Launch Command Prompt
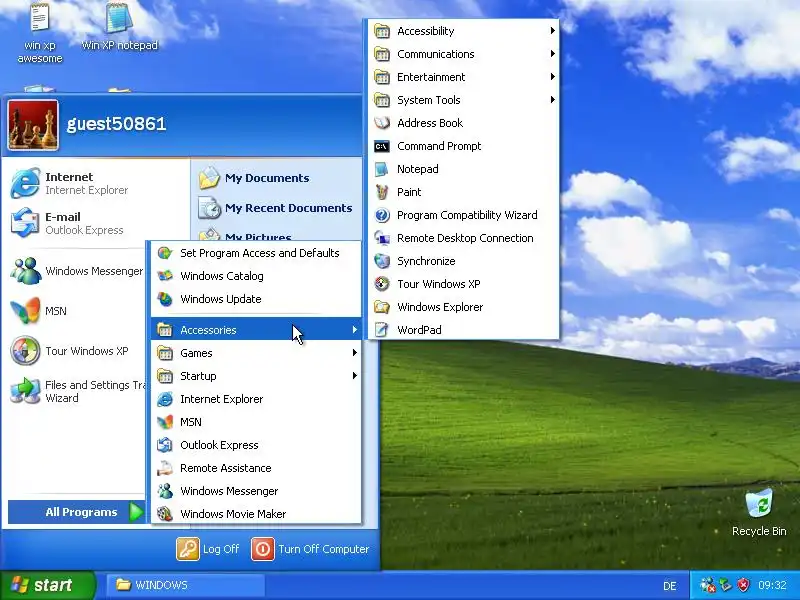The image size is (800, 600). click(464, 146)
